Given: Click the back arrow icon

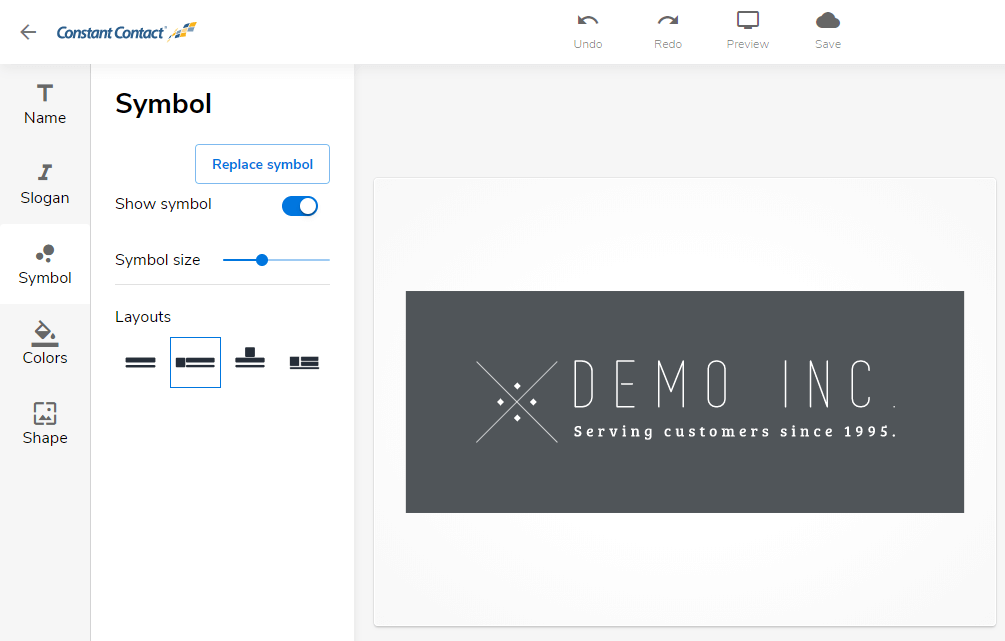Looking at the screenshot, I should [x=28, y=32].
